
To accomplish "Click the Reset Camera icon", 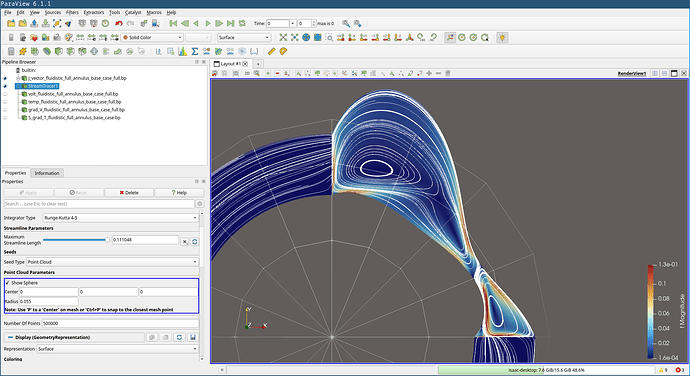I will [x=283, y=37].
